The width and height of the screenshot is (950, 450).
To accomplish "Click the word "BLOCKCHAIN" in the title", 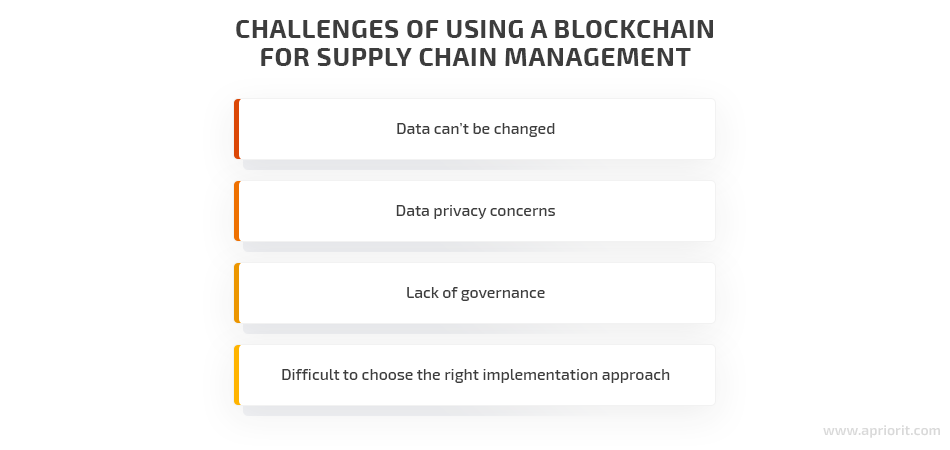I will coord(634,29).
